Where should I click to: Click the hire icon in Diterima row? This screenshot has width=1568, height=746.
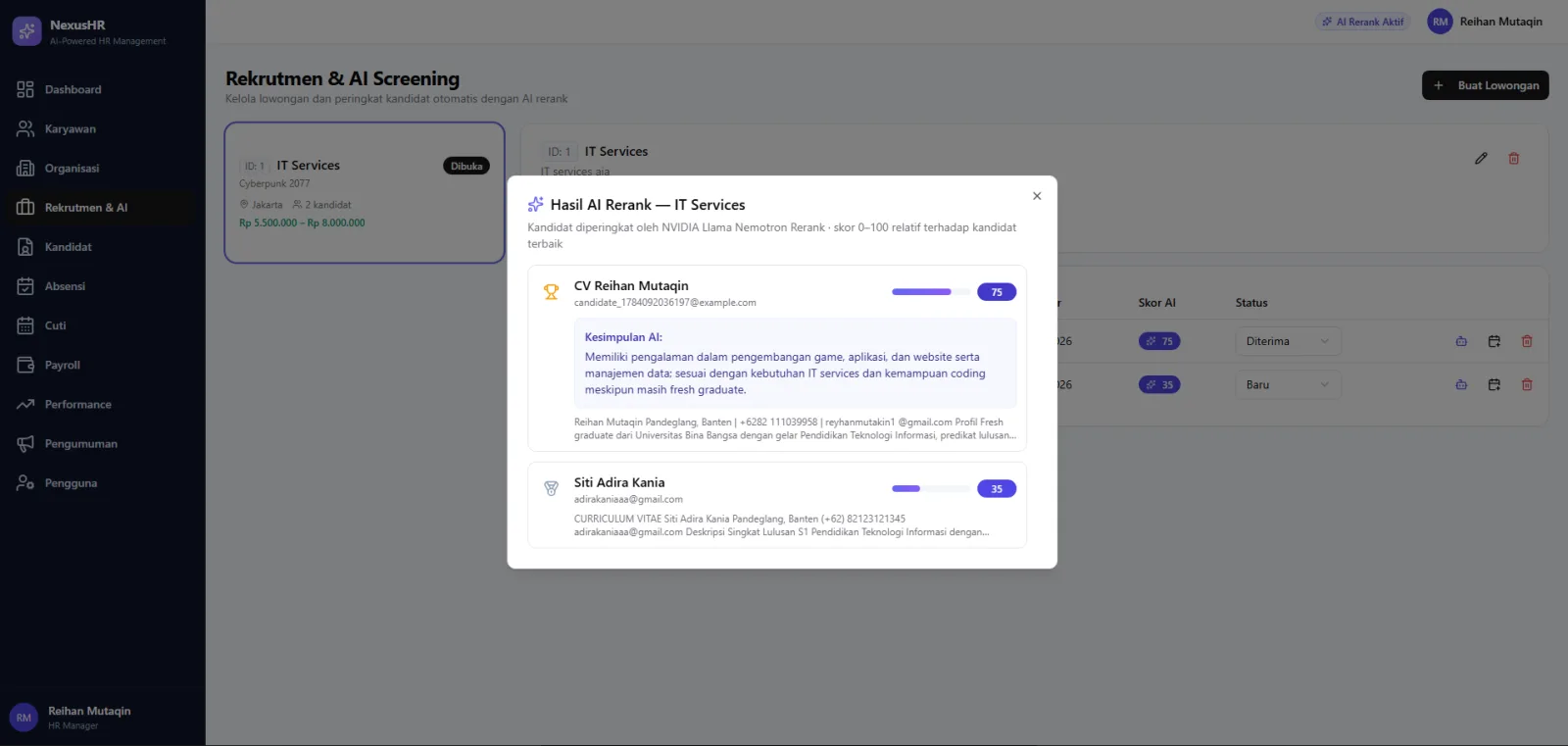click(x=1461, y=341)
